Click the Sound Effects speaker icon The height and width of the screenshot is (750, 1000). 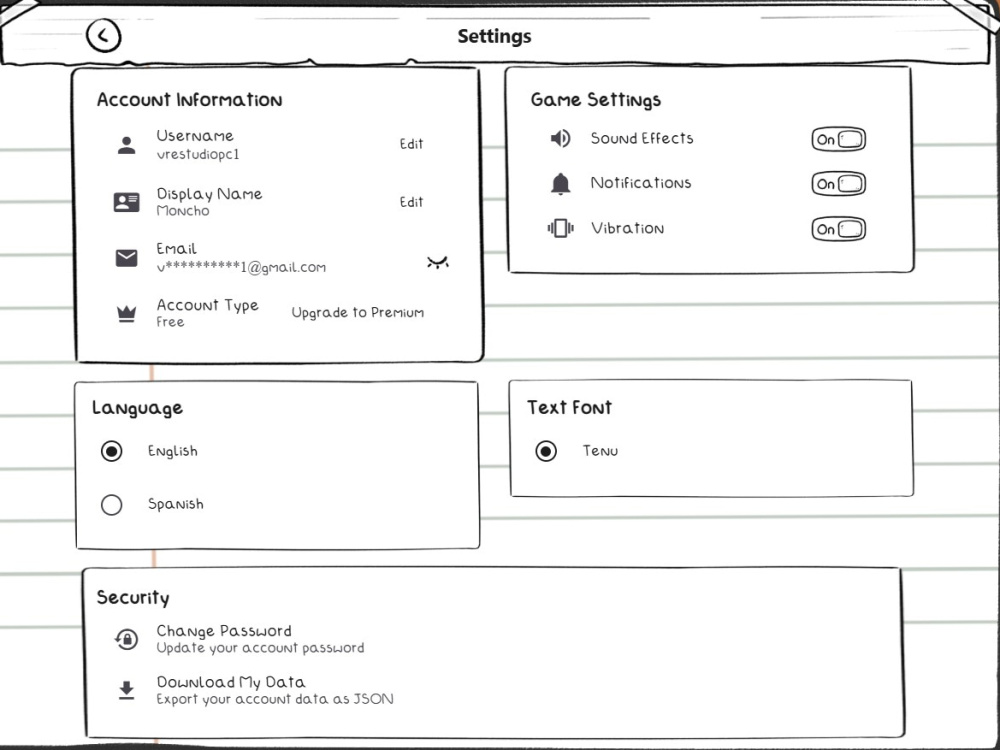coord(561,138)
